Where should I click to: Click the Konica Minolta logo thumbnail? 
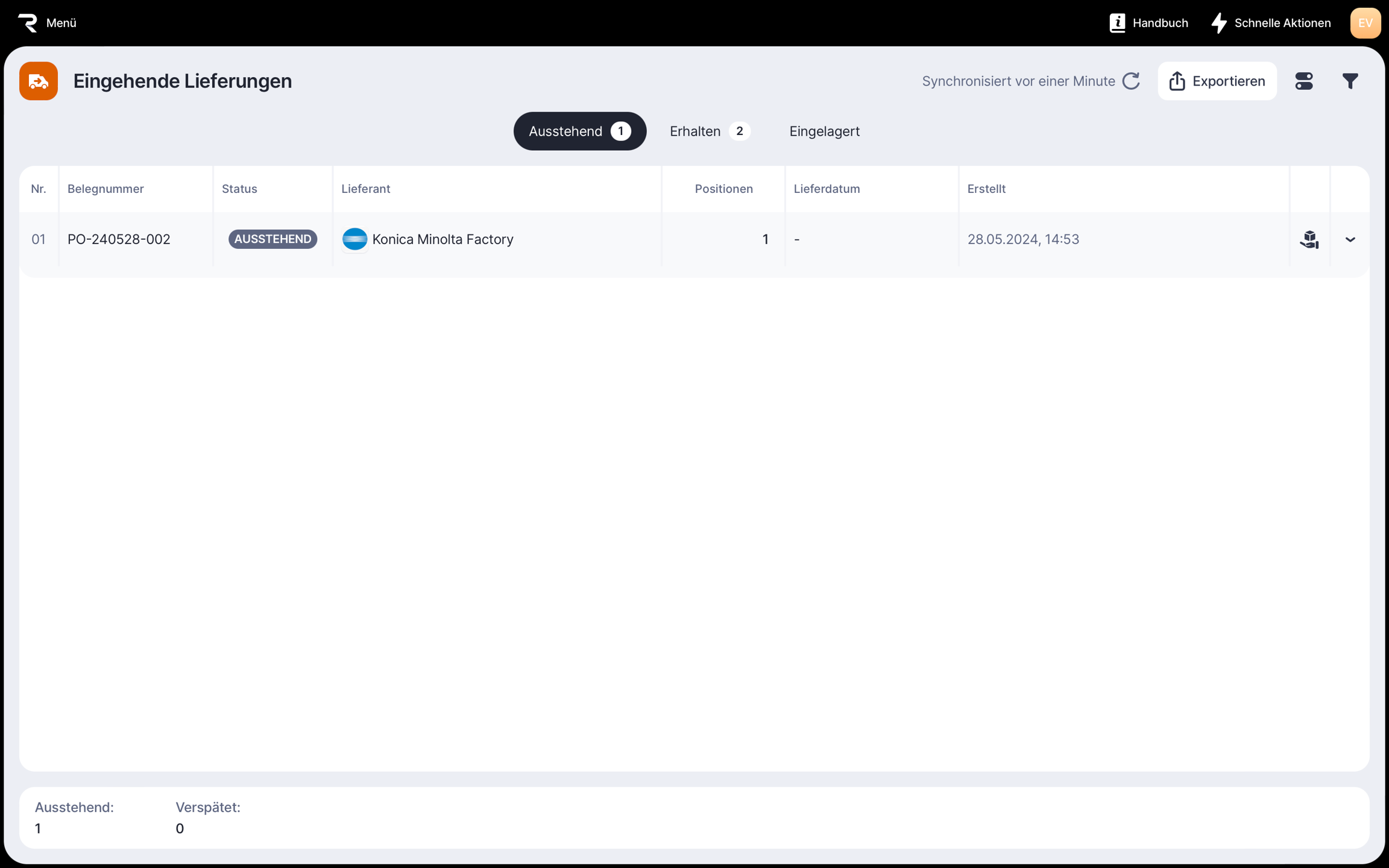354,239
